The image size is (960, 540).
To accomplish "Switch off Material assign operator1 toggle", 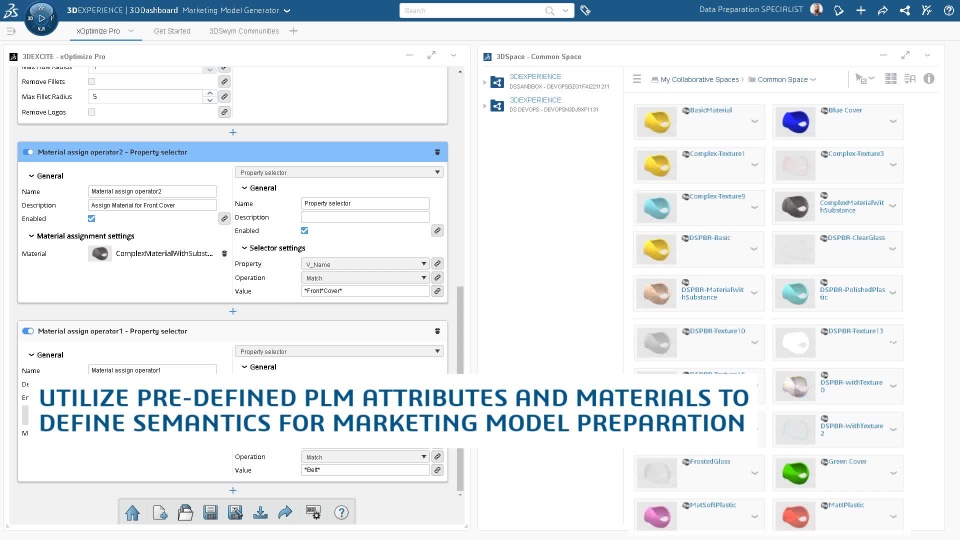I will [28, 331].
